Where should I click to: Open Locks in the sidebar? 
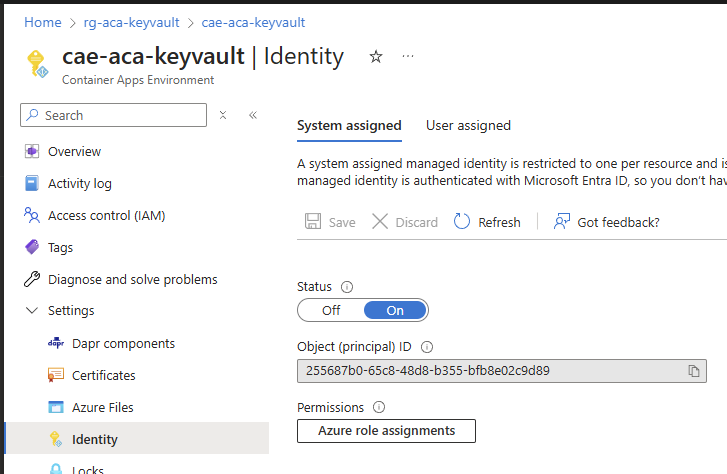pos(88,469)
